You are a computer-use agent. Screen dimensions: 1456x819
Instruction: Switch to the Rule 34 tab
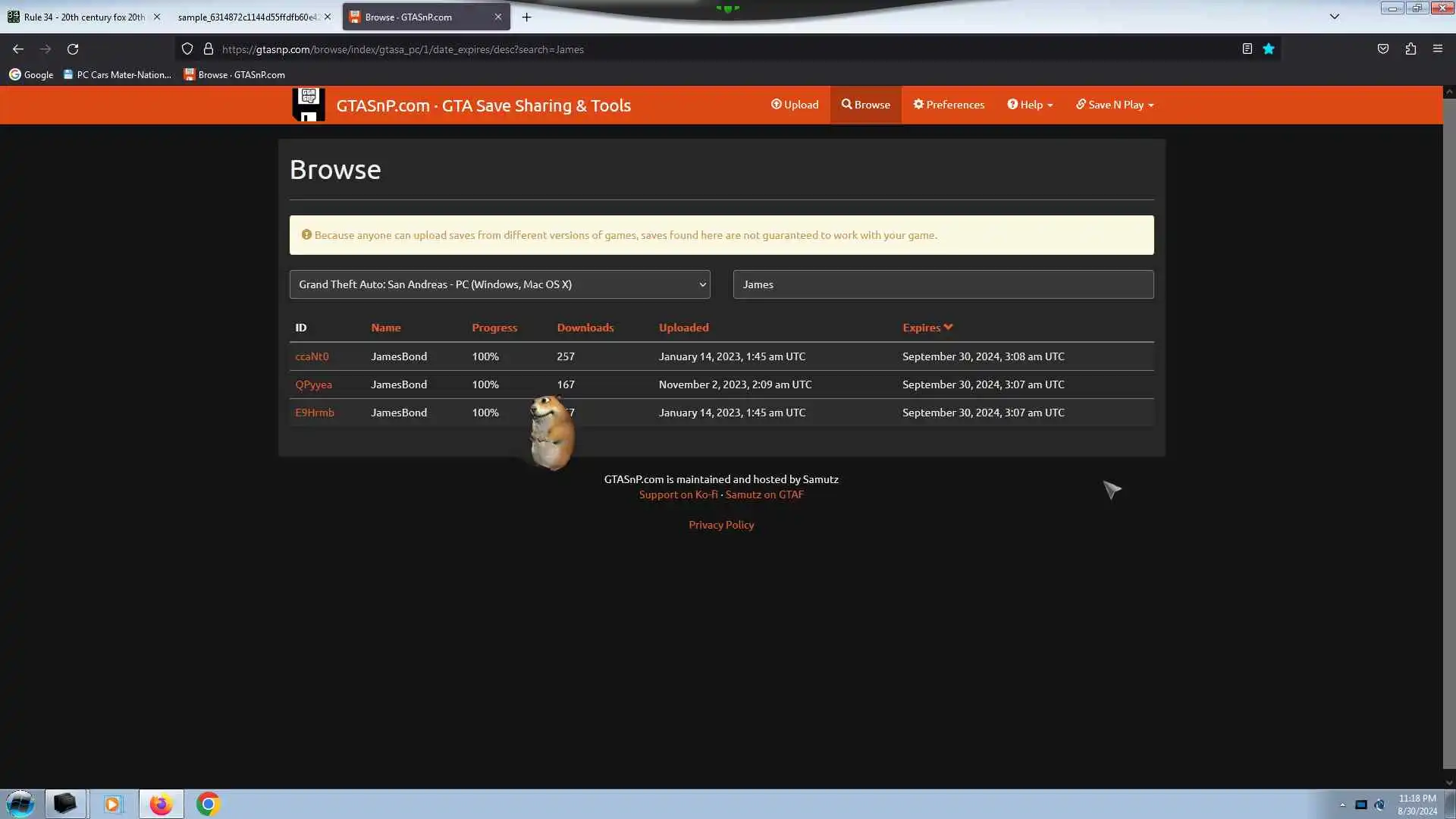pyautogui.click(x=83, y=17)
